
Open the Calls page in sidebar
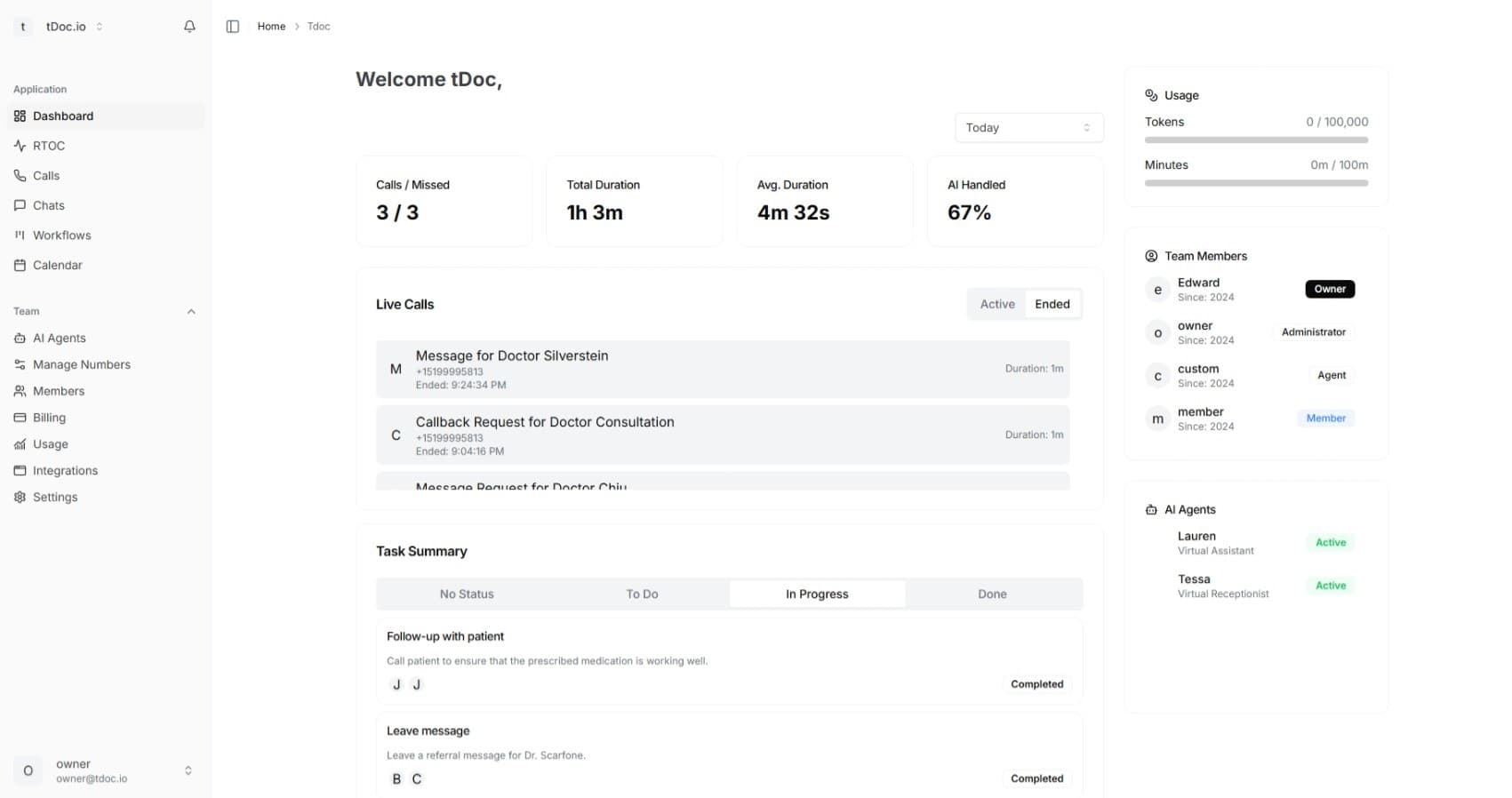pyautogui.click(x=46, y=176)
